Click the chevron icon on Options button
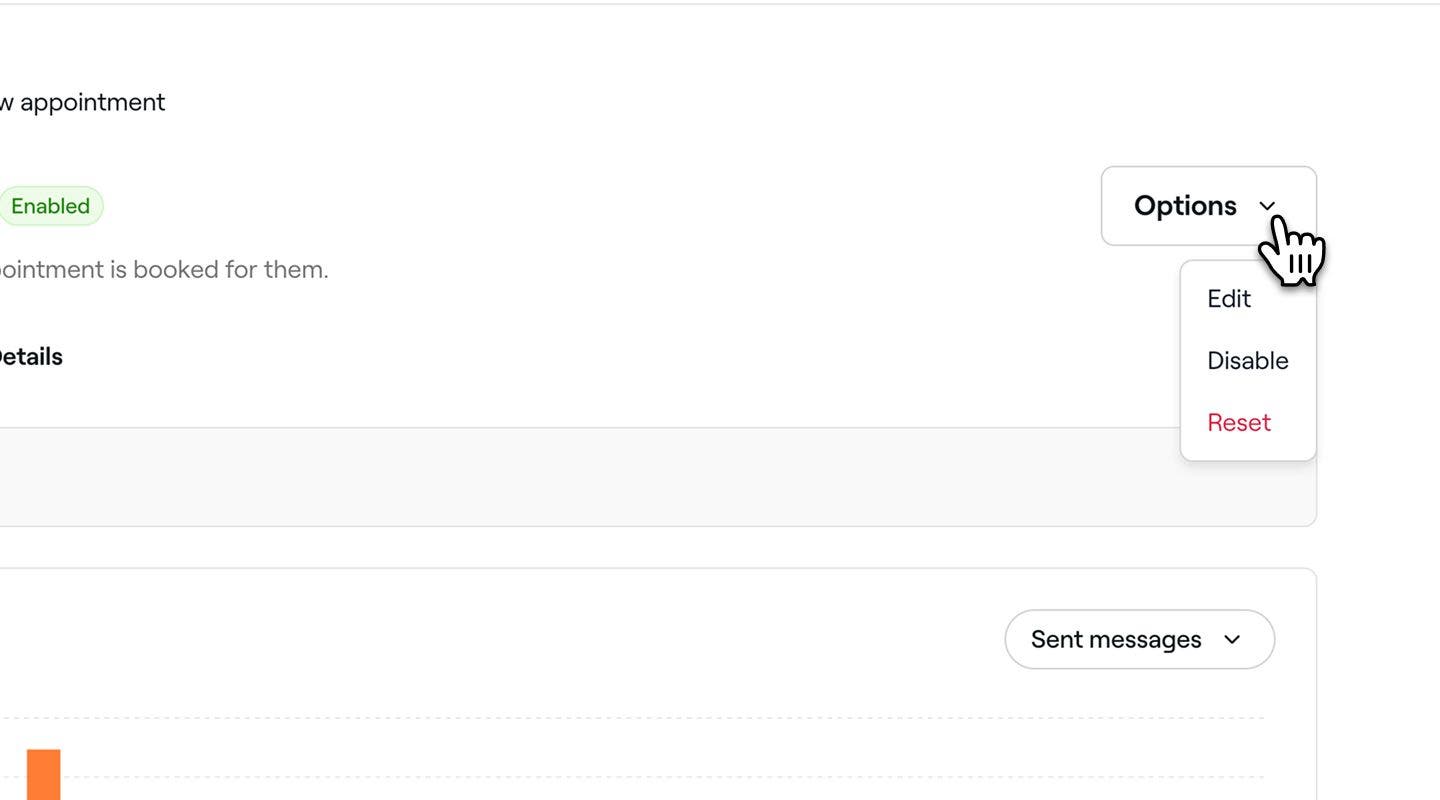This screenshot has height=800, width=1440. 1267,206
